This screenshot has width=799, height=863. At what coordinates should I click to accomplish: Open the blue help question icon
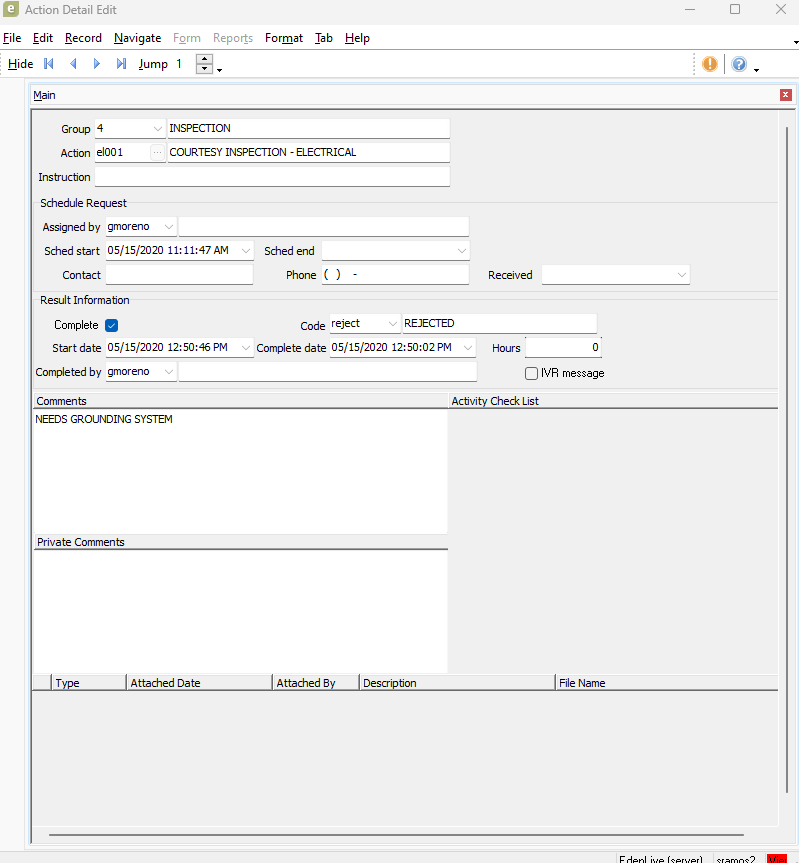point(739,64)
